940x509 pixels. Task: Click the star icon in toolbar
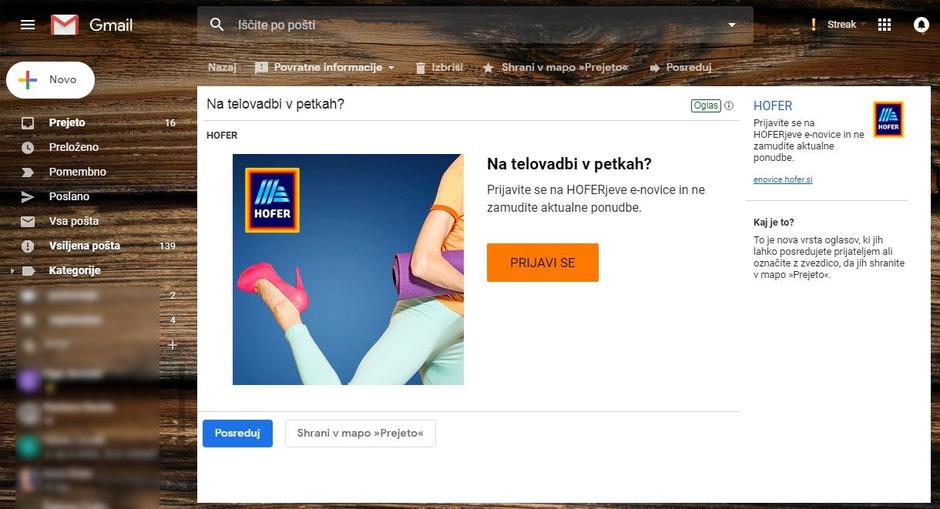coord(488,68)
